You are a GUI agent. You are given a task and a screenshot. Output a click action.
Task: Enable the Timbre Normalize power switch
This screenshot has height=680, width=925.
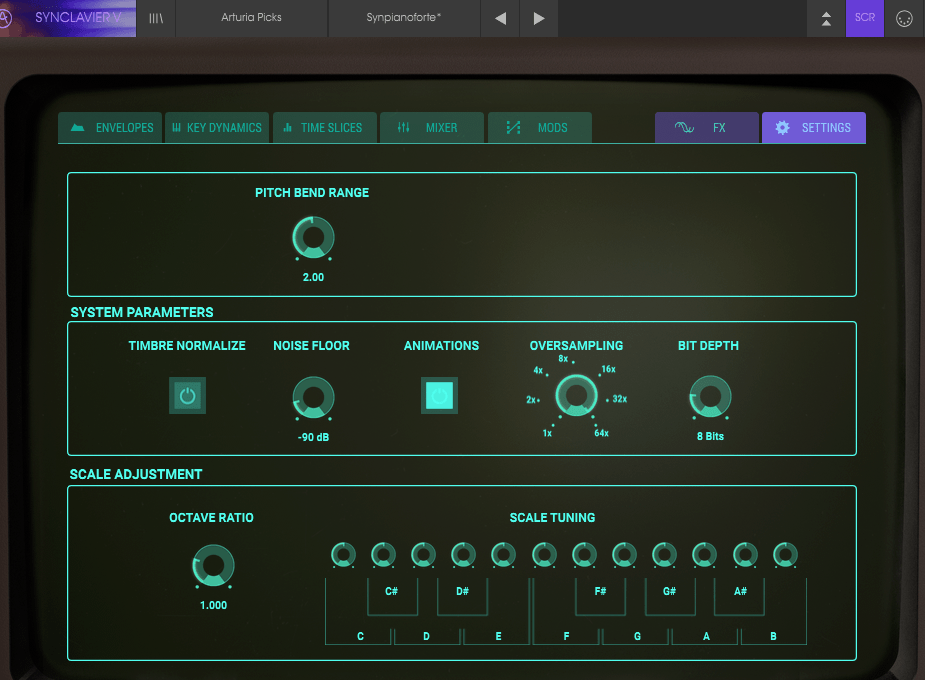[188, 395]
